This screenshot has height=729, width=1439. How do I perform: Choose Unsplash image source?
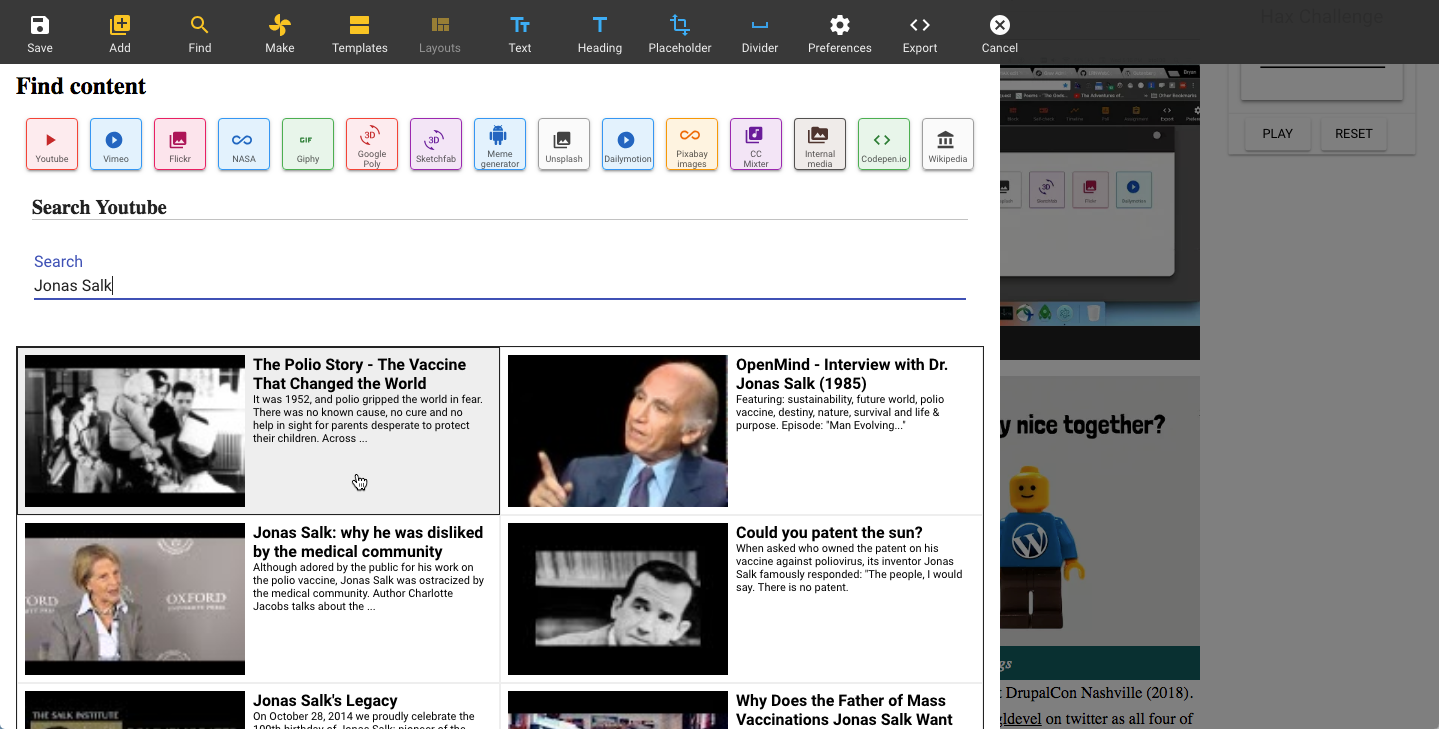(564, 144)
